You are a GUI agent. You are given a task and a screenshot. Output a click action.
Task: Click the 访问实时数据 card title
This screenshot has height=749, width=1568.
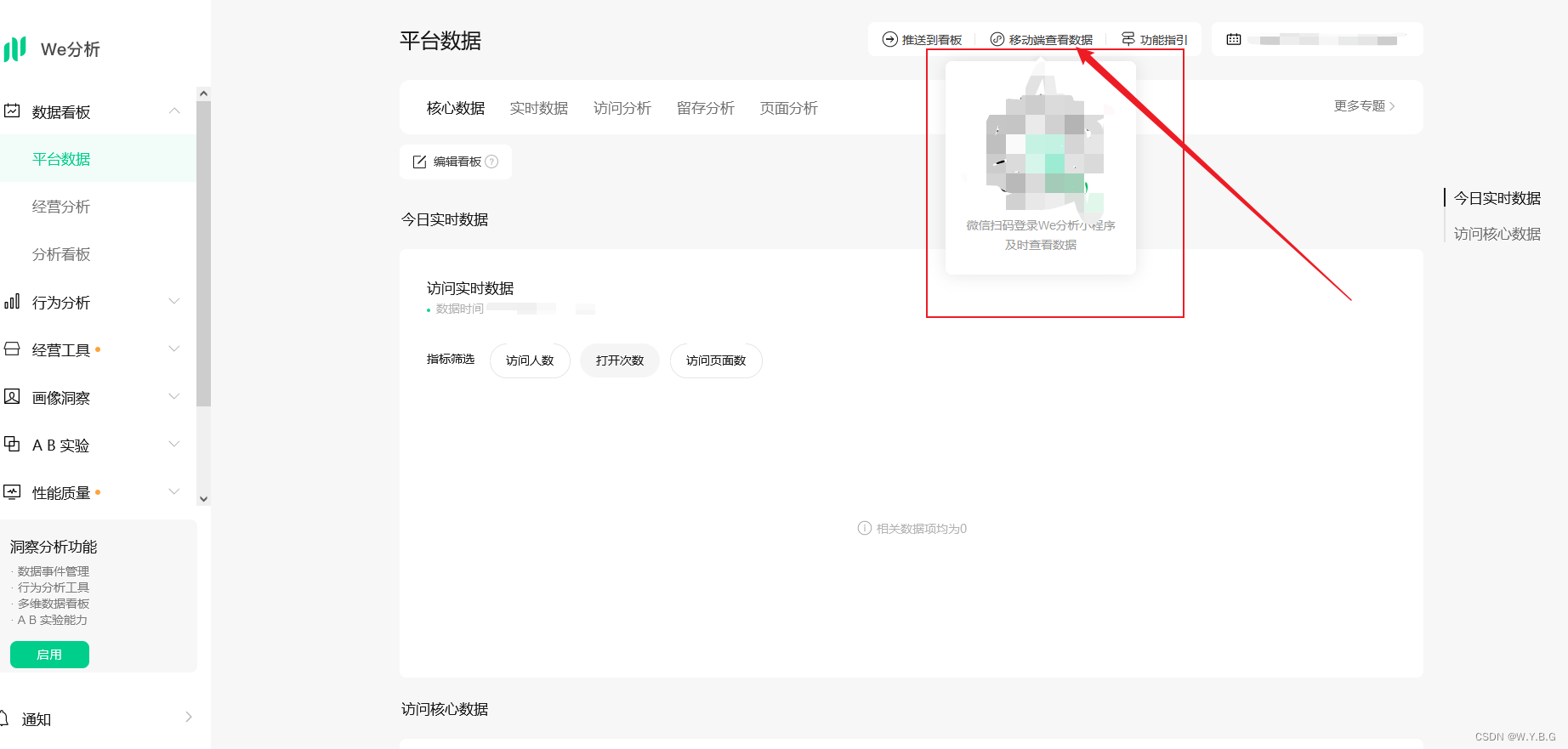pyautogui.click(x=470, y=288)
